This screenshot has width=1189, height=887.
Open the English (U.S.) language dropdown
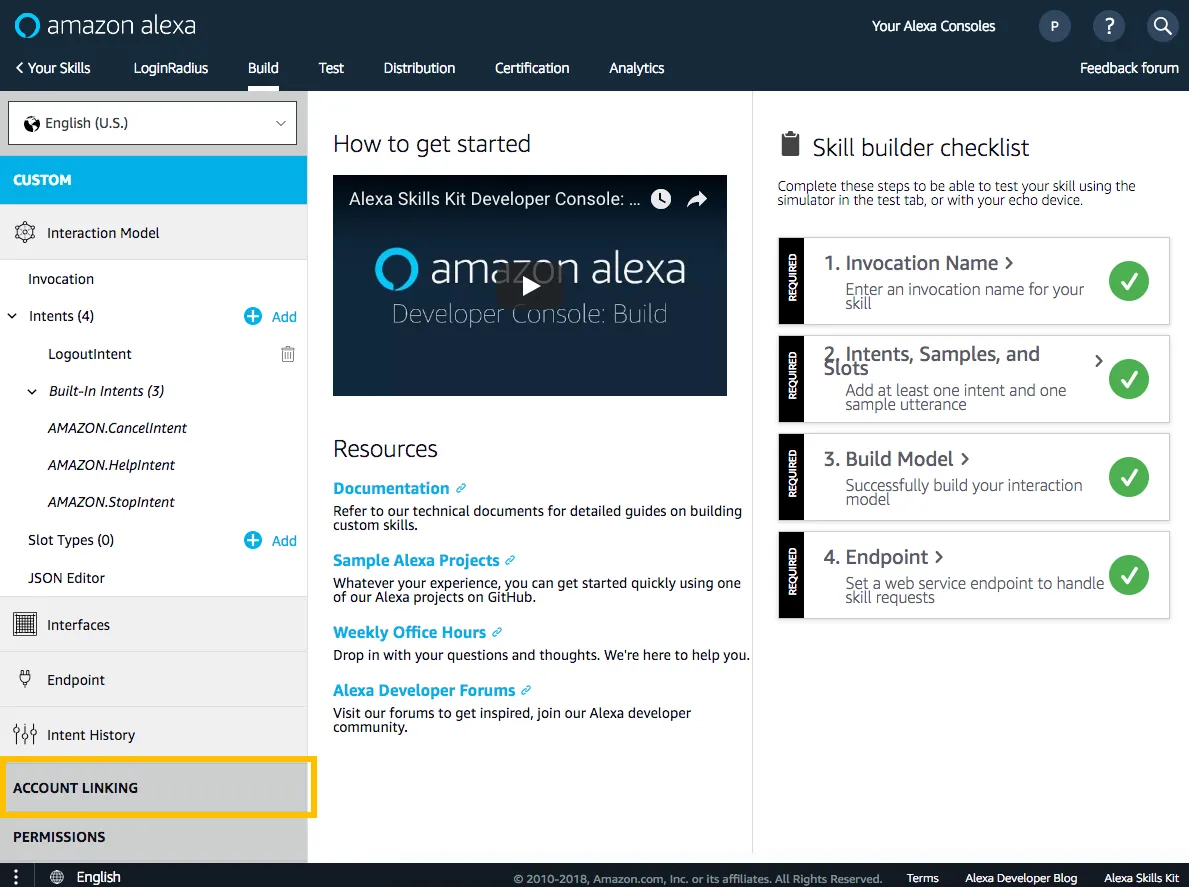click(x=153, y=123)
